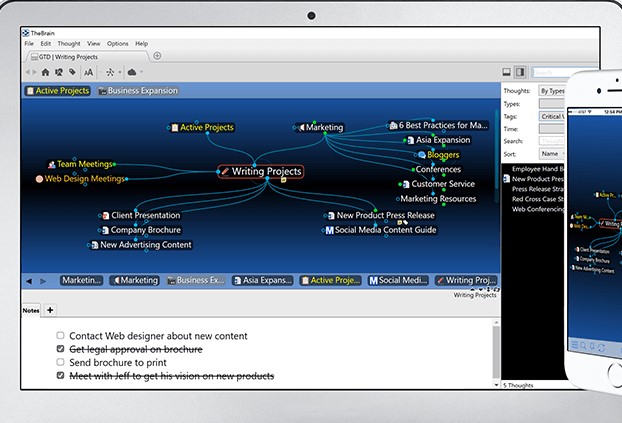Image resolution: width=622 pixels, height=423 pixels.
Task: Select Company Brochure thought
Action: pos(142,230)
